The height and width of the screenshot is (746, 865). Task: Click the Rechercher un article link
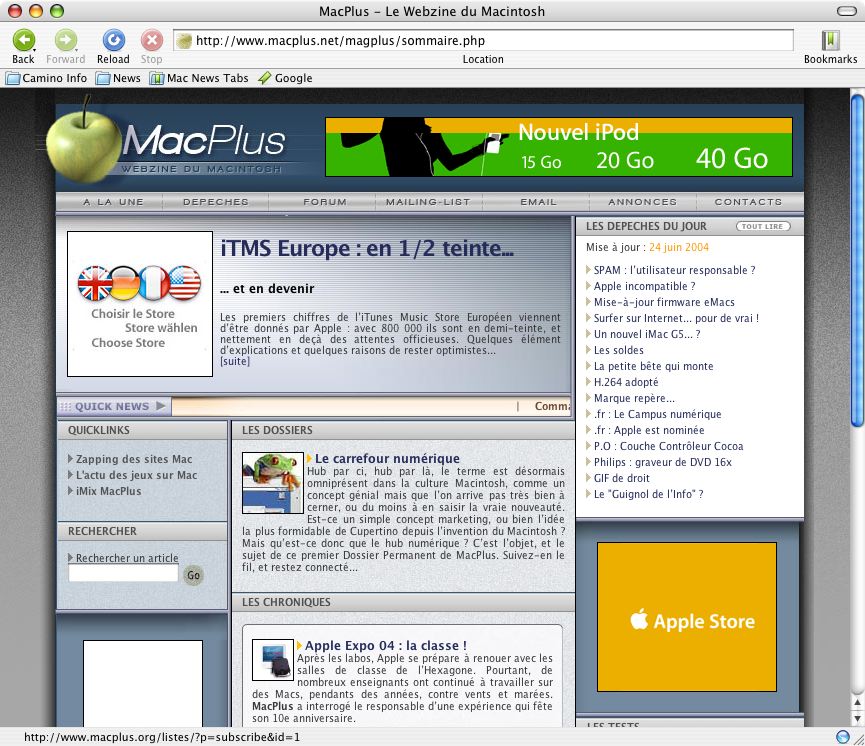coord(127,558)
